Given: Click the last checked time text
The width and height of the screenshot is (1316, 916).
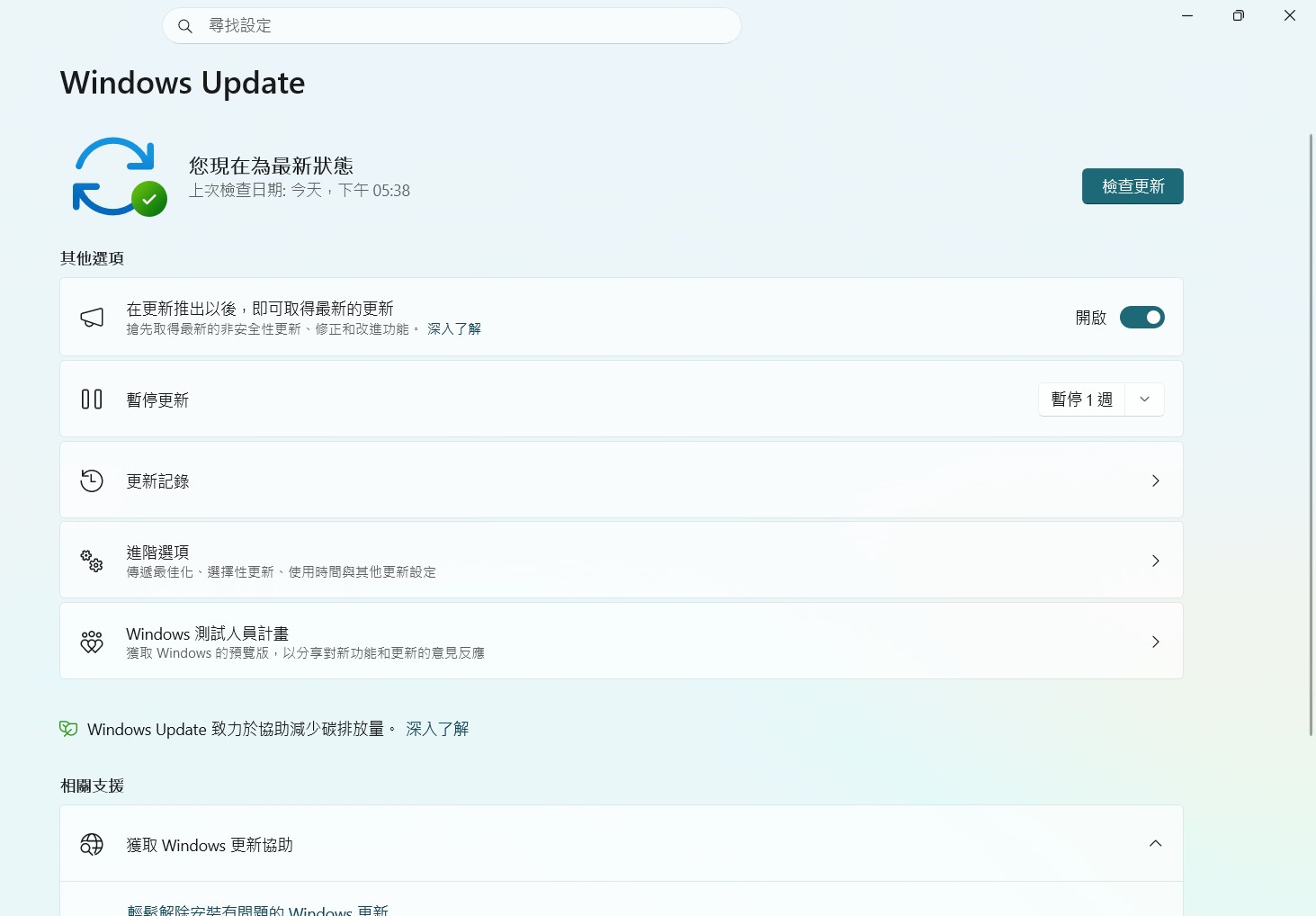Looking at the screenshot, I should (x=300, y=191).
